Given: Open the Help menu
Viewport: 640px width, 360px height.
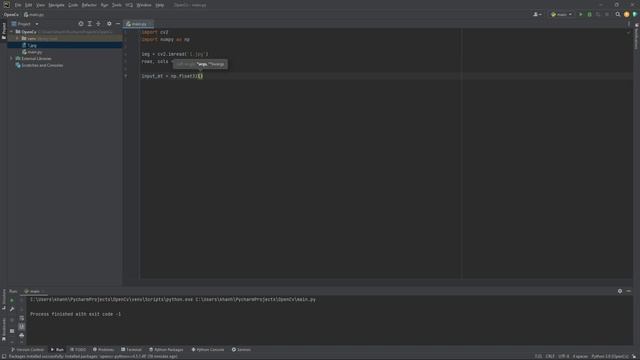Looking at the screenshot, I should pyautogui.click(x=160, y=5).
